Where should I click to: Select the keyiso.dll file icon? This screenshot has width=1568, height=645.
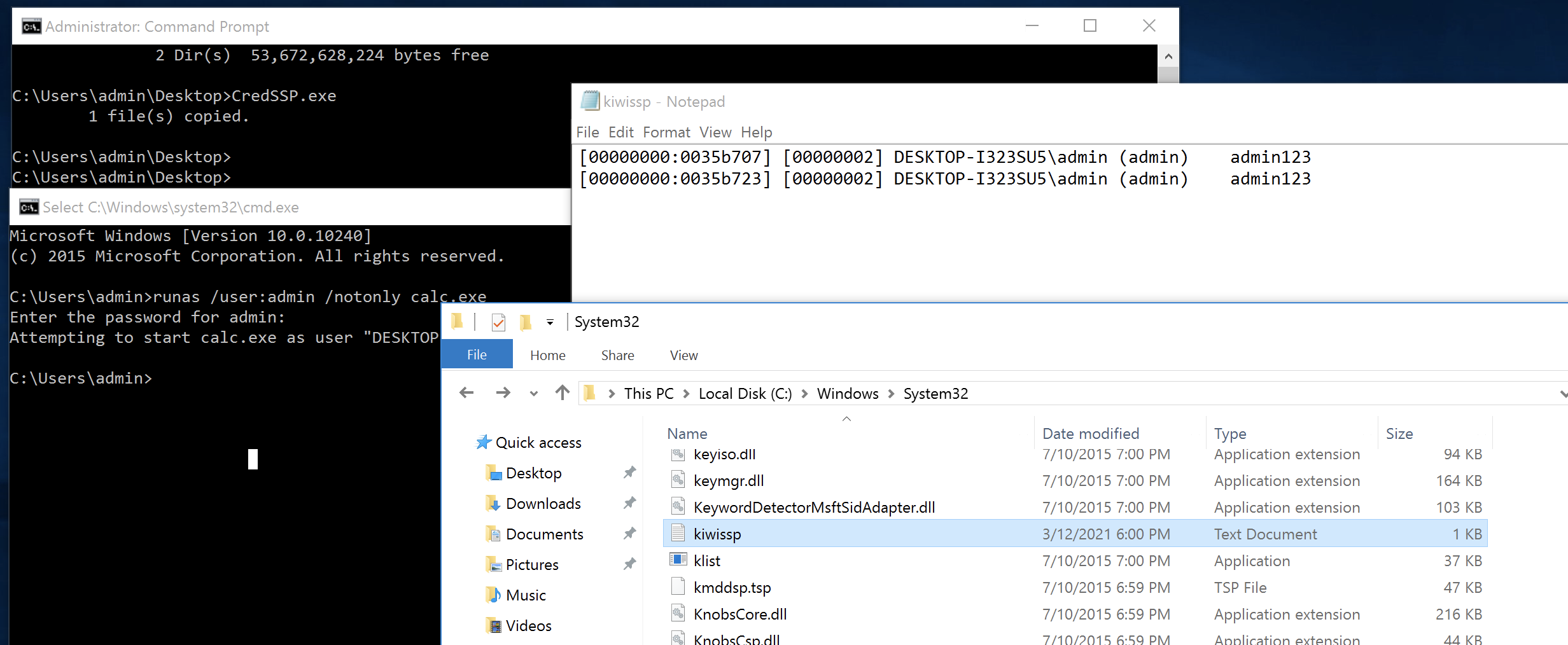point(678,454)
